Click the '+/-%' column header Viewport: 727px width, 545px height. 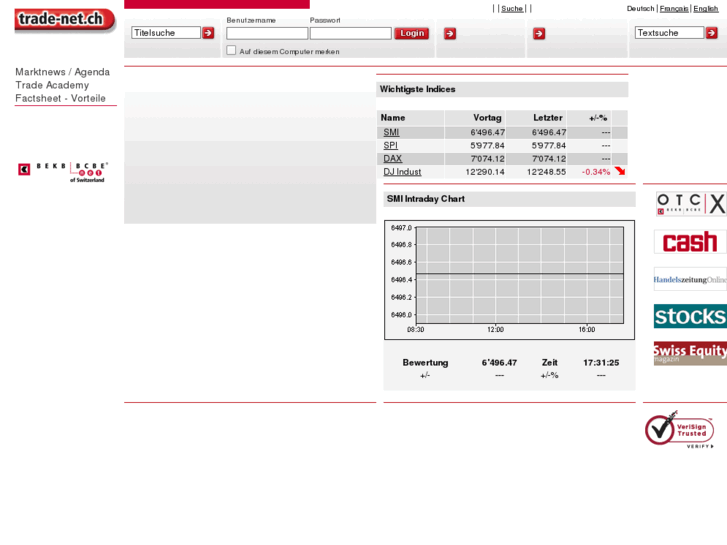point(598,118)
